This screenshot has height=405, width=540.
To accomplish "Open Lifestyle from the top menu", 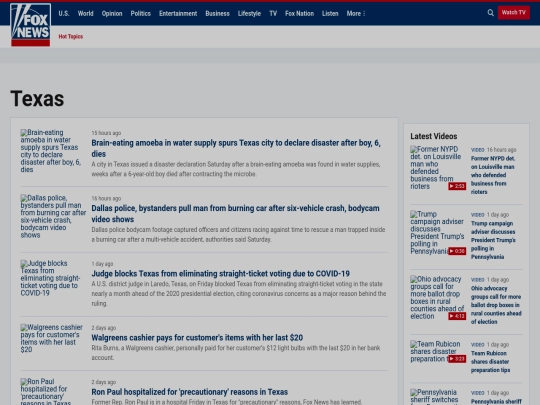I will [x=249, y=13].
